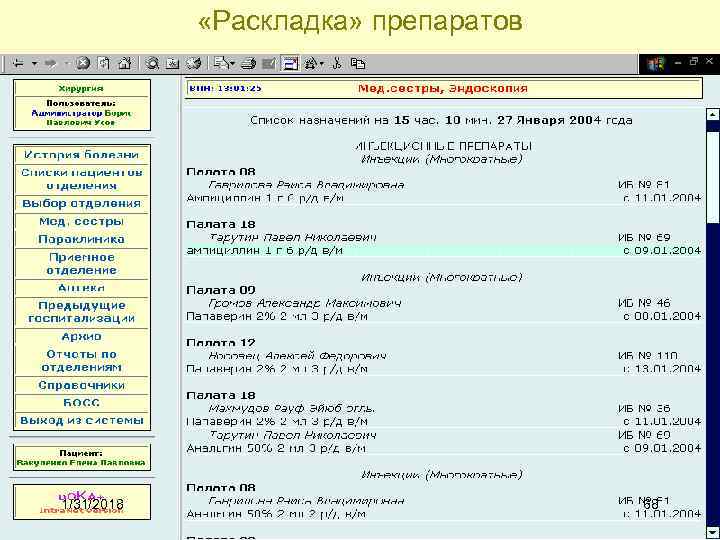Select Тарутин Павел Николаевич above the ампициллин row
The height and width of the screenshot is (540, 720).
point(293,237)
